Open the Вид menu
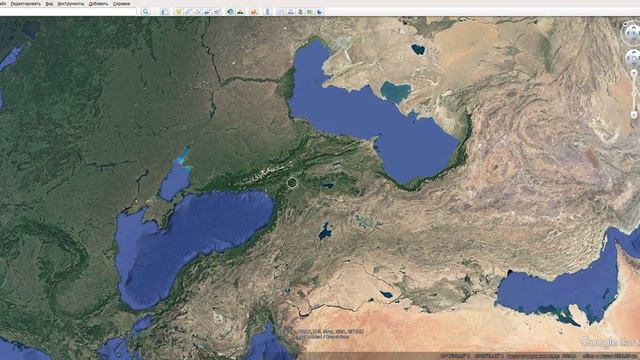 pyautogui.click(x=49, y=3)
